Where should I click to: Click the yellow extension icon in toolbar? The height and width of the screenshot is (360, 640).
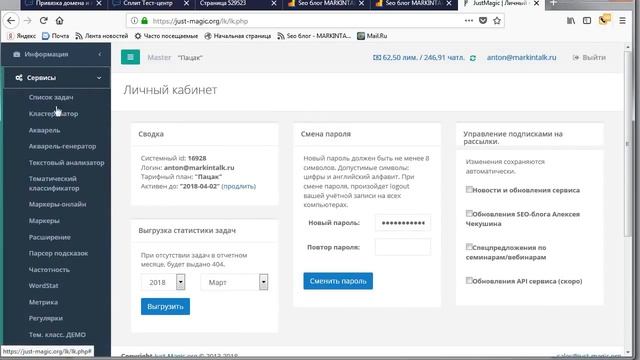tap(604, 20)
